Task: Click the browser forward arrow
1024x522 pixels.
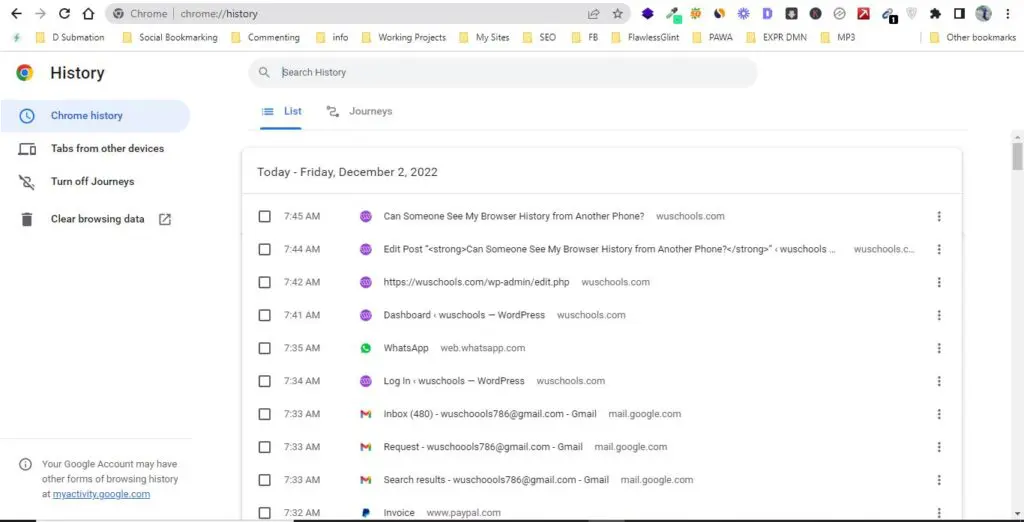Action: pyautogui.click(x=40, y=14)
